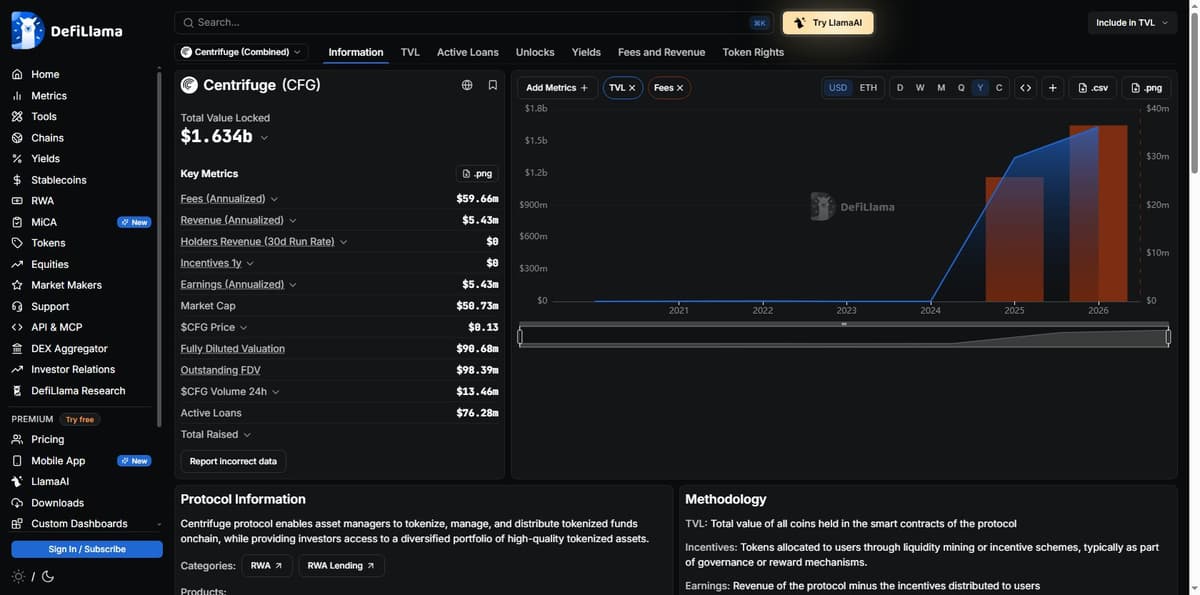This screenshot has width=1200, height=595.
Task: Open API & MCP sidebar entry
Action: (x=57, y=327)
